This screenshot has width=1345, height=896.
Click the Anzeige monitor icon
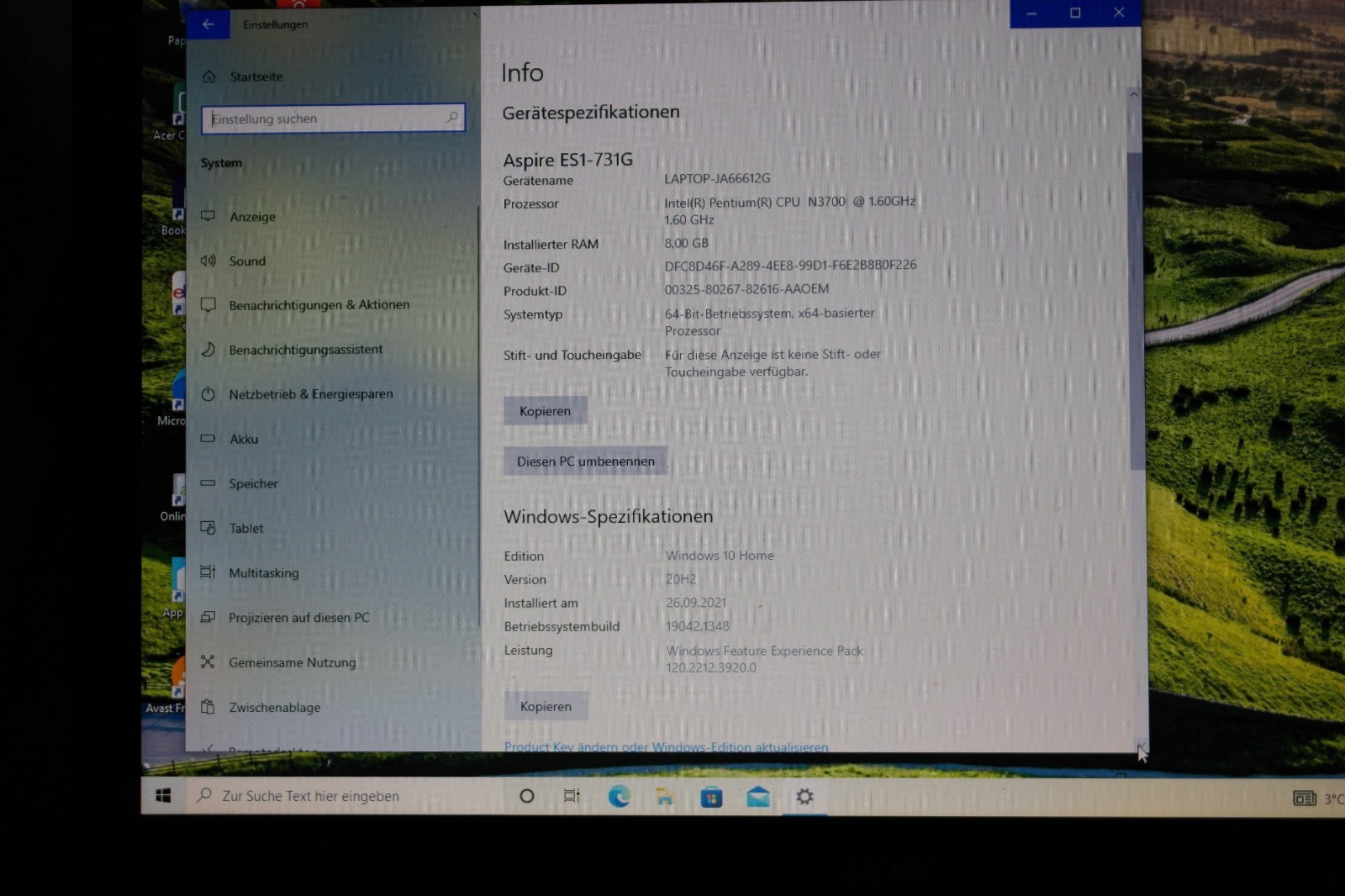pos(208,216)
